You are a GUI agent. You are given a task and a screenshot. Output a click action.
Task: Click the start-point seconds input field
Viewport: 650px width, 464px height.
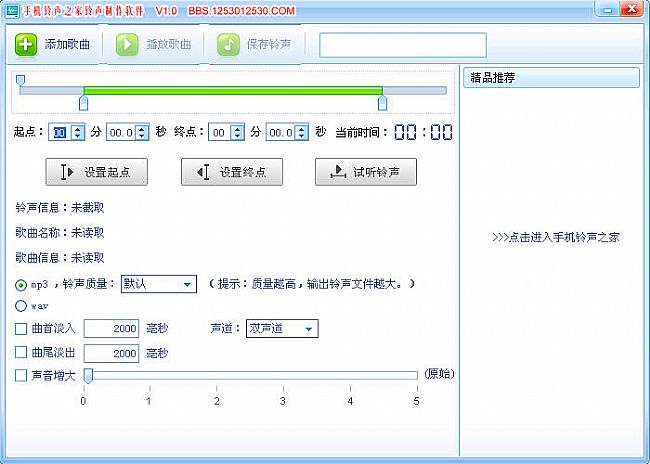[x=121, y=132]
